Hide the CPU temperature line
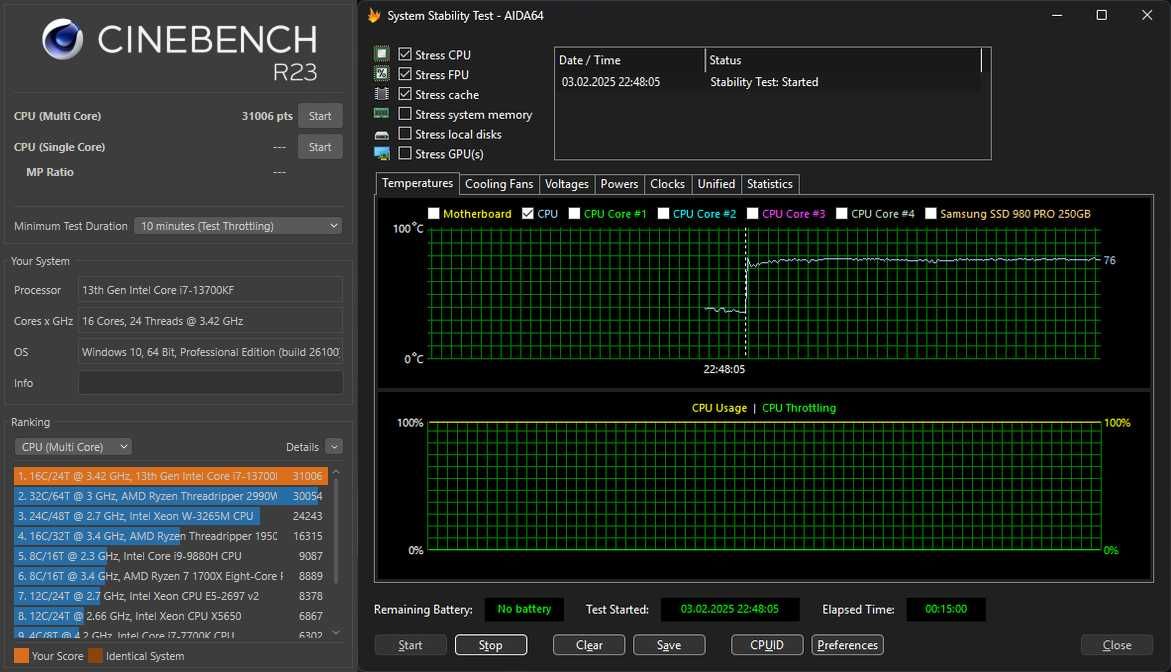 tap(528, 214)
